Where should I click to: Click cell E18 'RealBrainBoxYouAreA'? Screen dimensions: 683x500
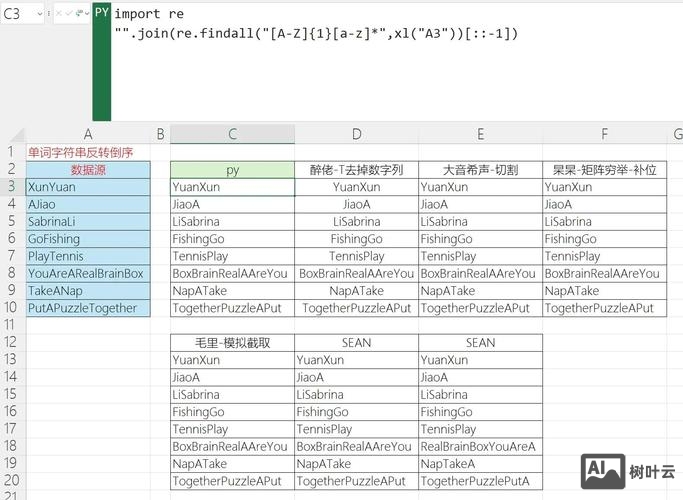coord(480,446)
